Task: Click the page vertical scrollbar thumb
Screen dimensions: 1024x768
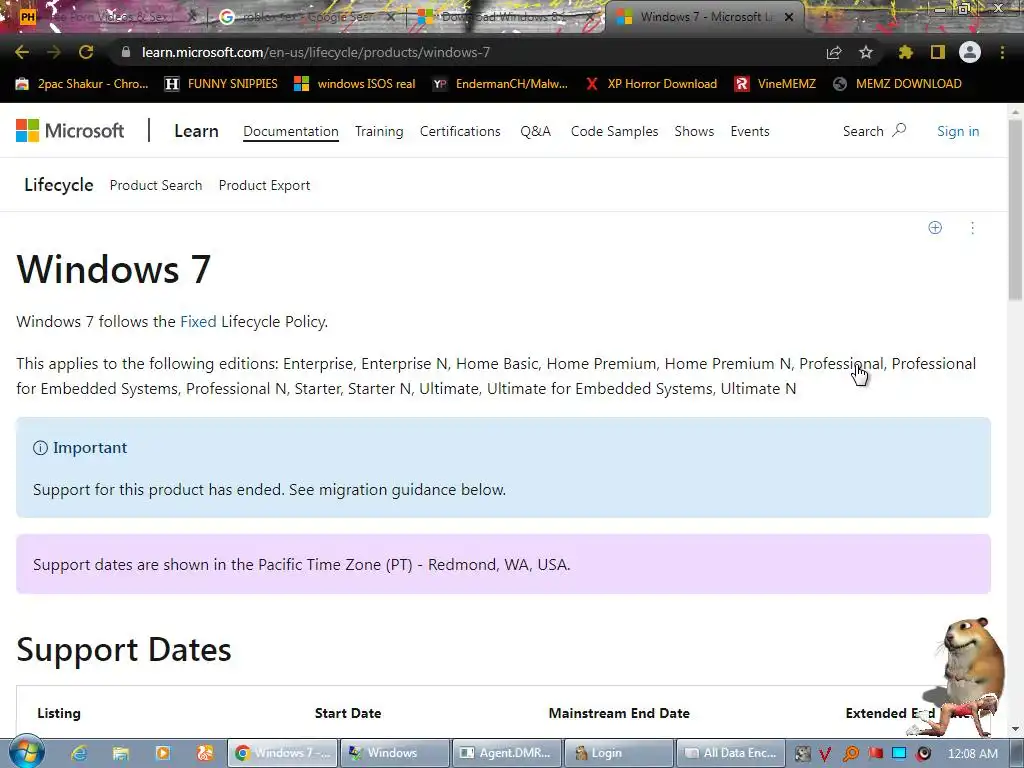Action: tap(1015, 209)
